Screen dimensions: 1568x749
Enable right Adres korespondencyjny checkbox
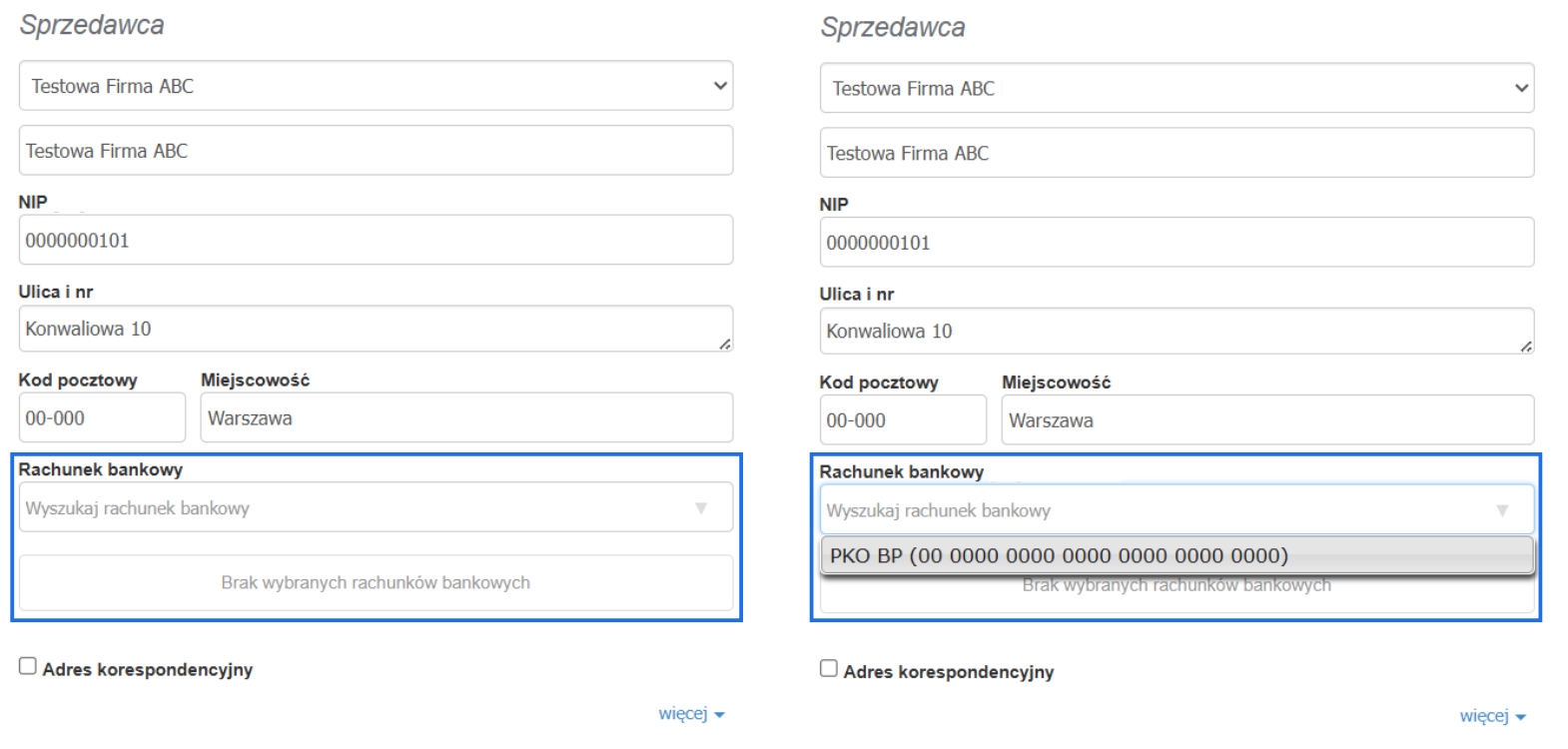coord(829,668)
